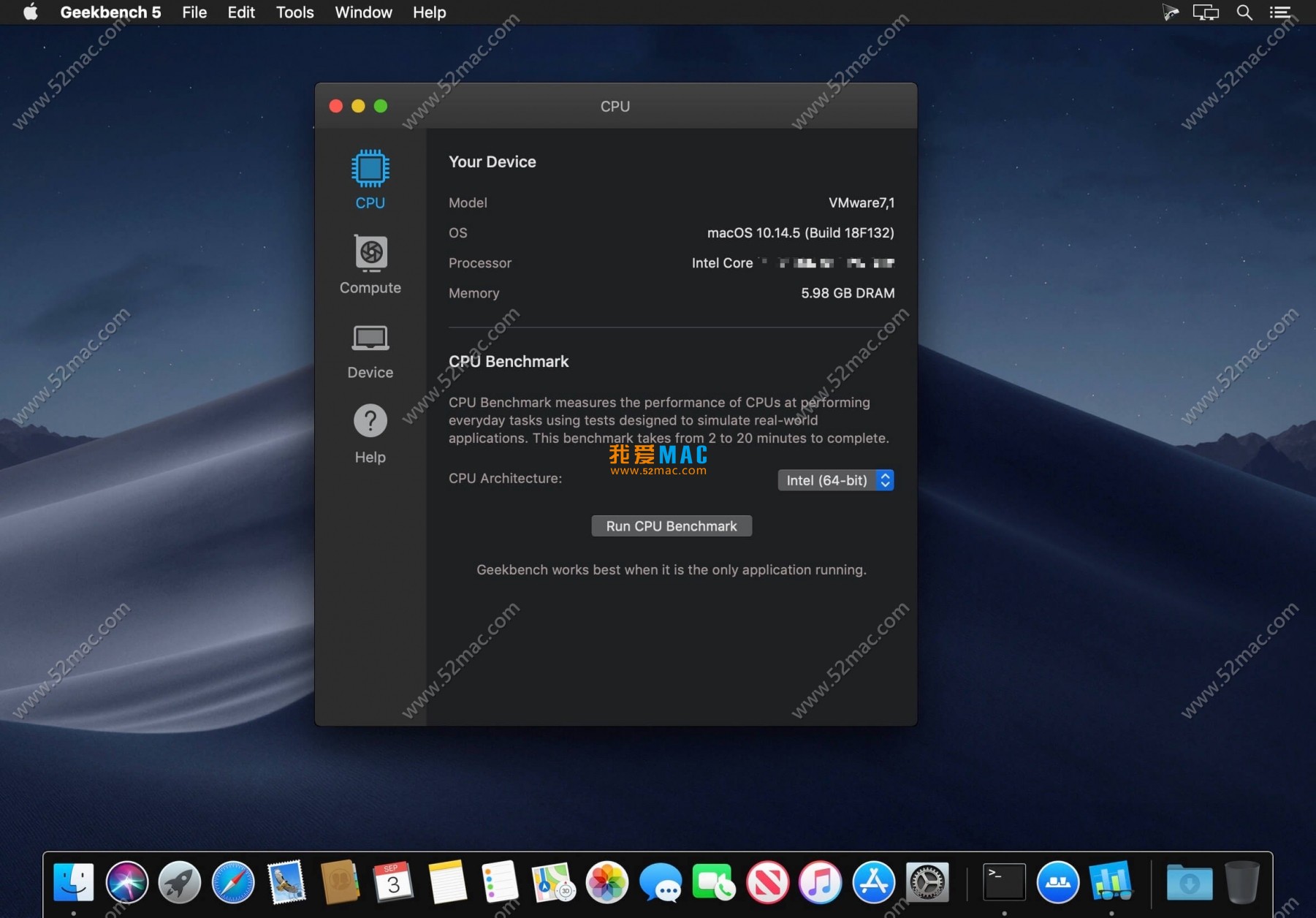Screen dimensions: 1316x918
Task: Select the CPU section in the sidebar
Action: click(370, 178)
